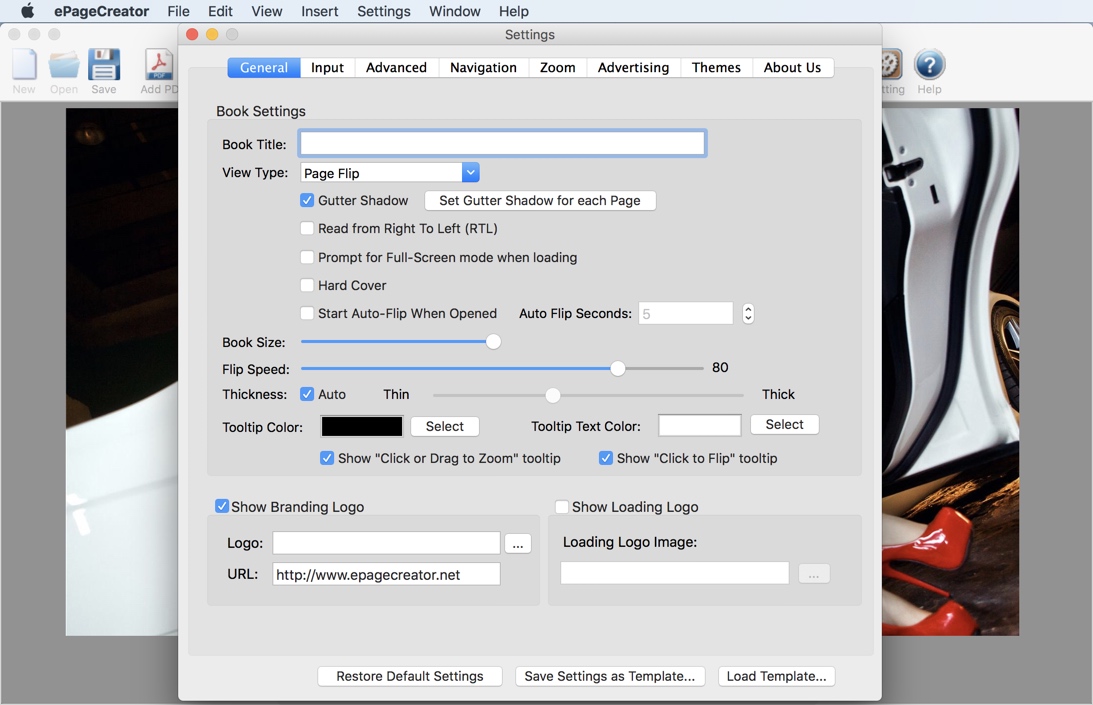Click inside the Book Title field
This screenshot has width=1093, height=705.
tap(502, 143)
